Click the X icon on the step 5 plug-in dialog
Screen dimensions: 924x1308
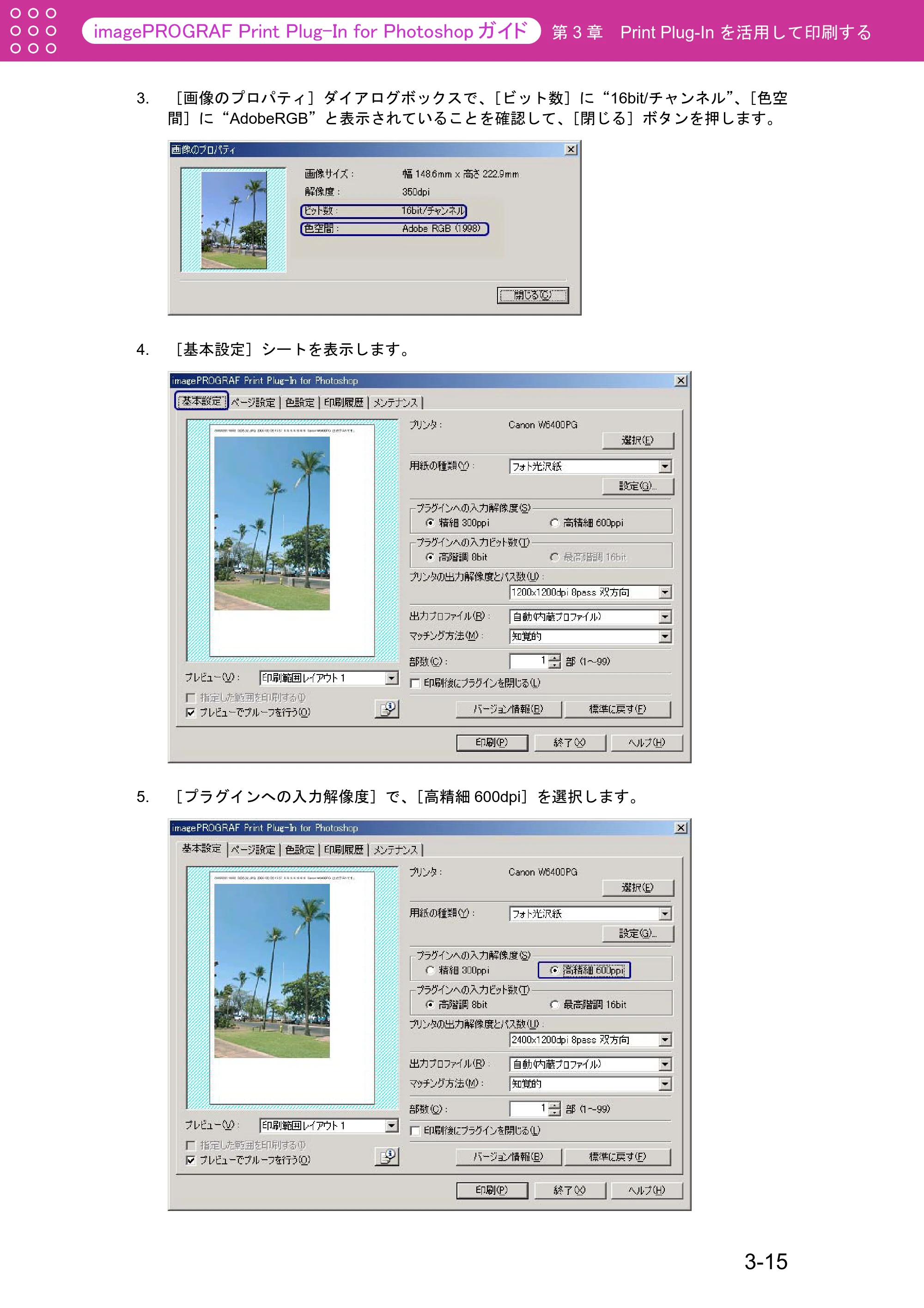(681, 828)
